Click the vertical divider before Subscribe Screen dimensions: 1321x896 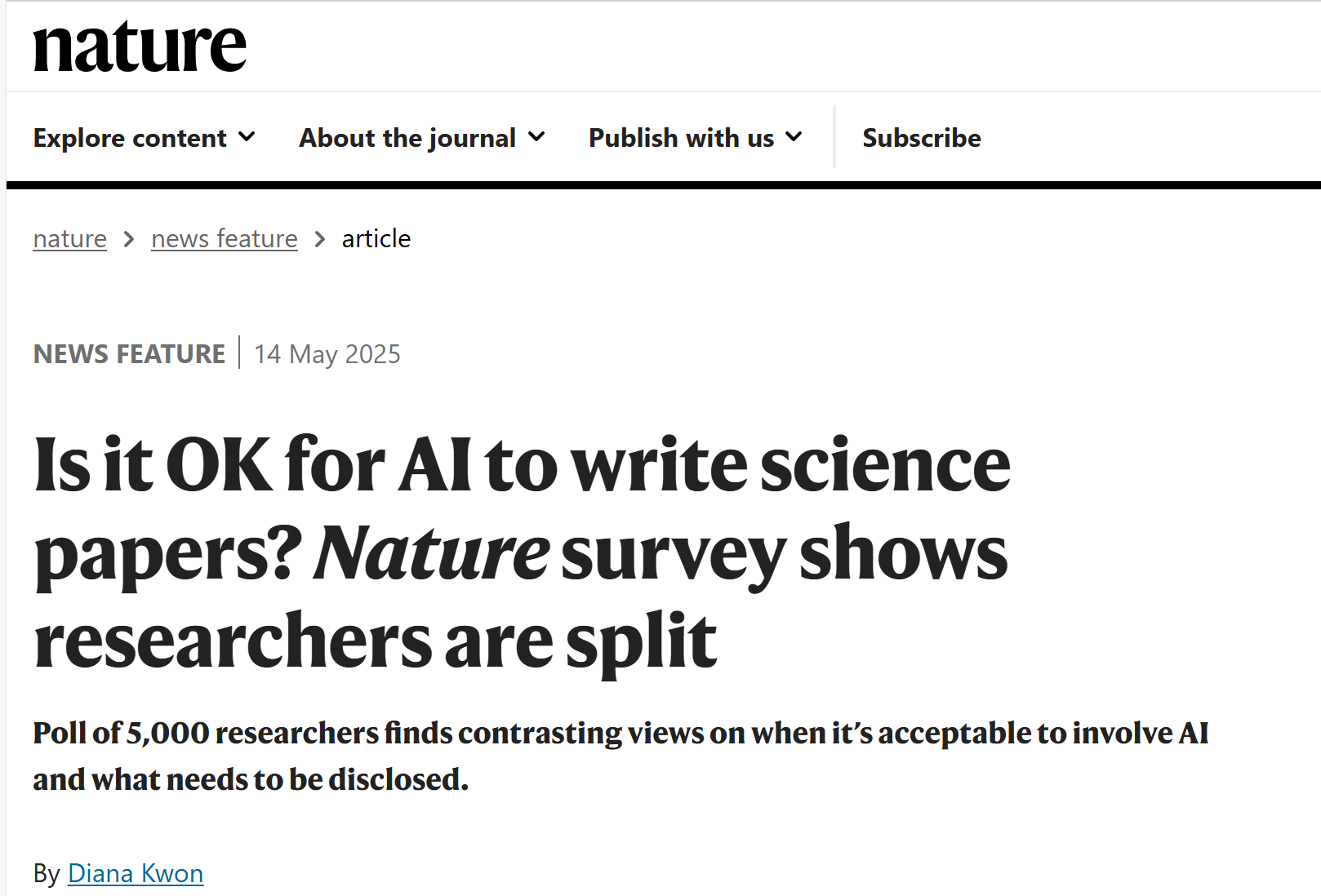[834, 137]
